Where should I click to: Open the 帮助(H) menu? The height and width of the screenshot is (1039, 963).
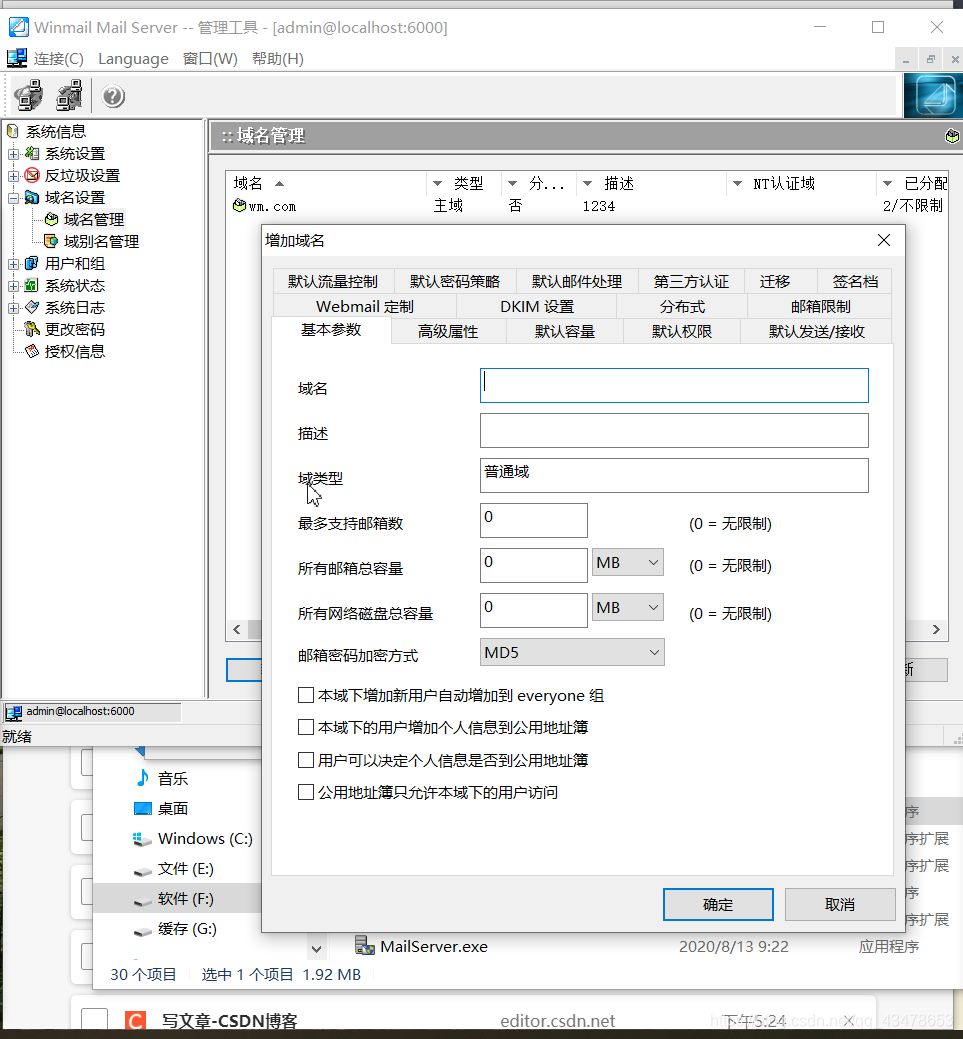point(278,59)
